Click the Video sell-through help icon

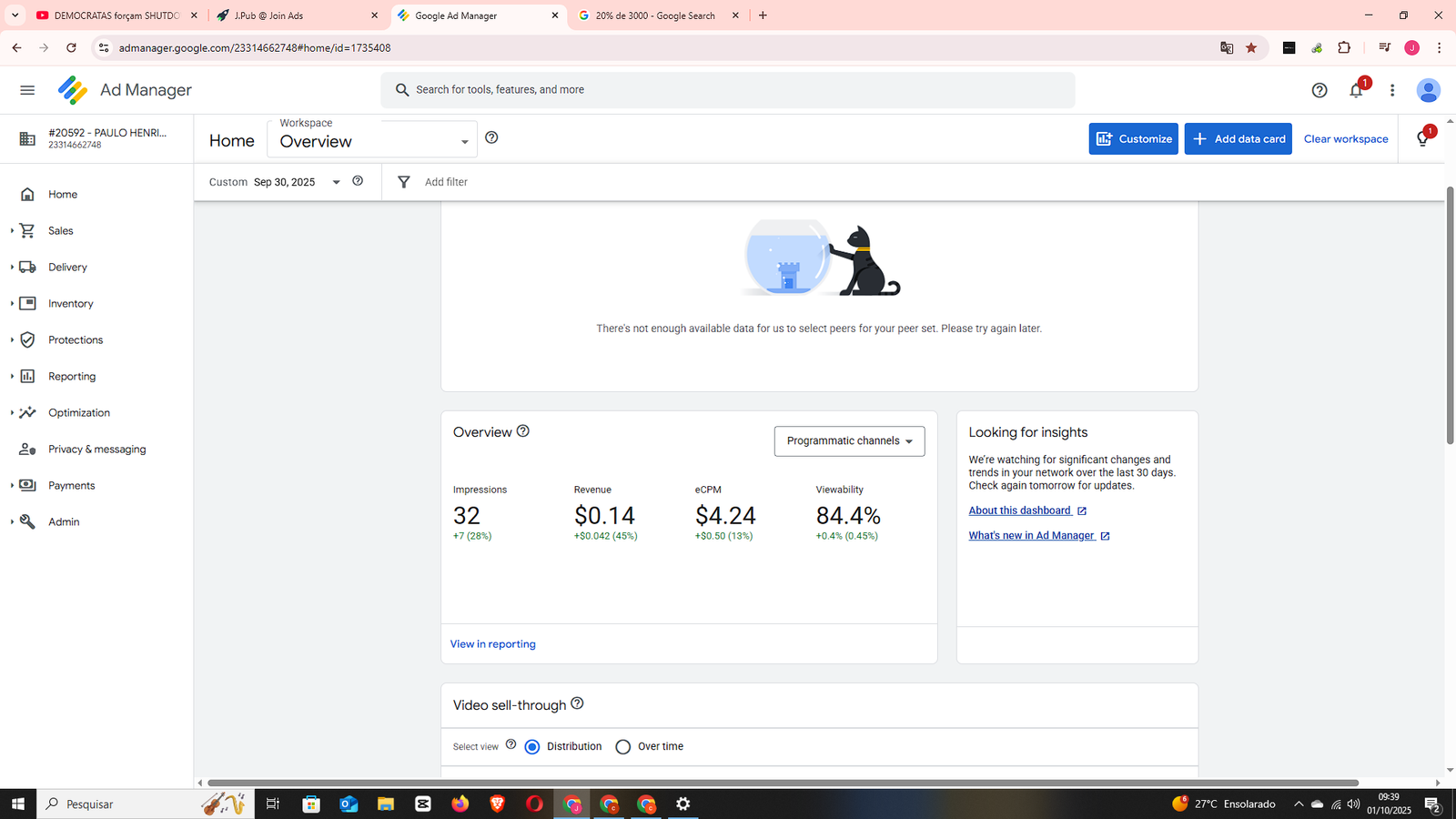577,703
